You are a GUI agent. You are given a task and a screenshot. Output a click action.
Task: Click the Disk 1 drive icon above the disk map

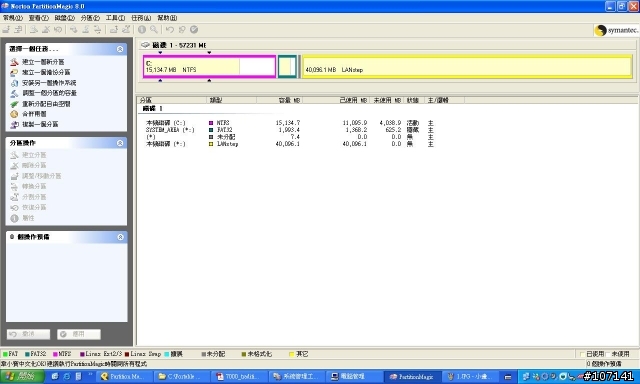(x=145, y=45)
